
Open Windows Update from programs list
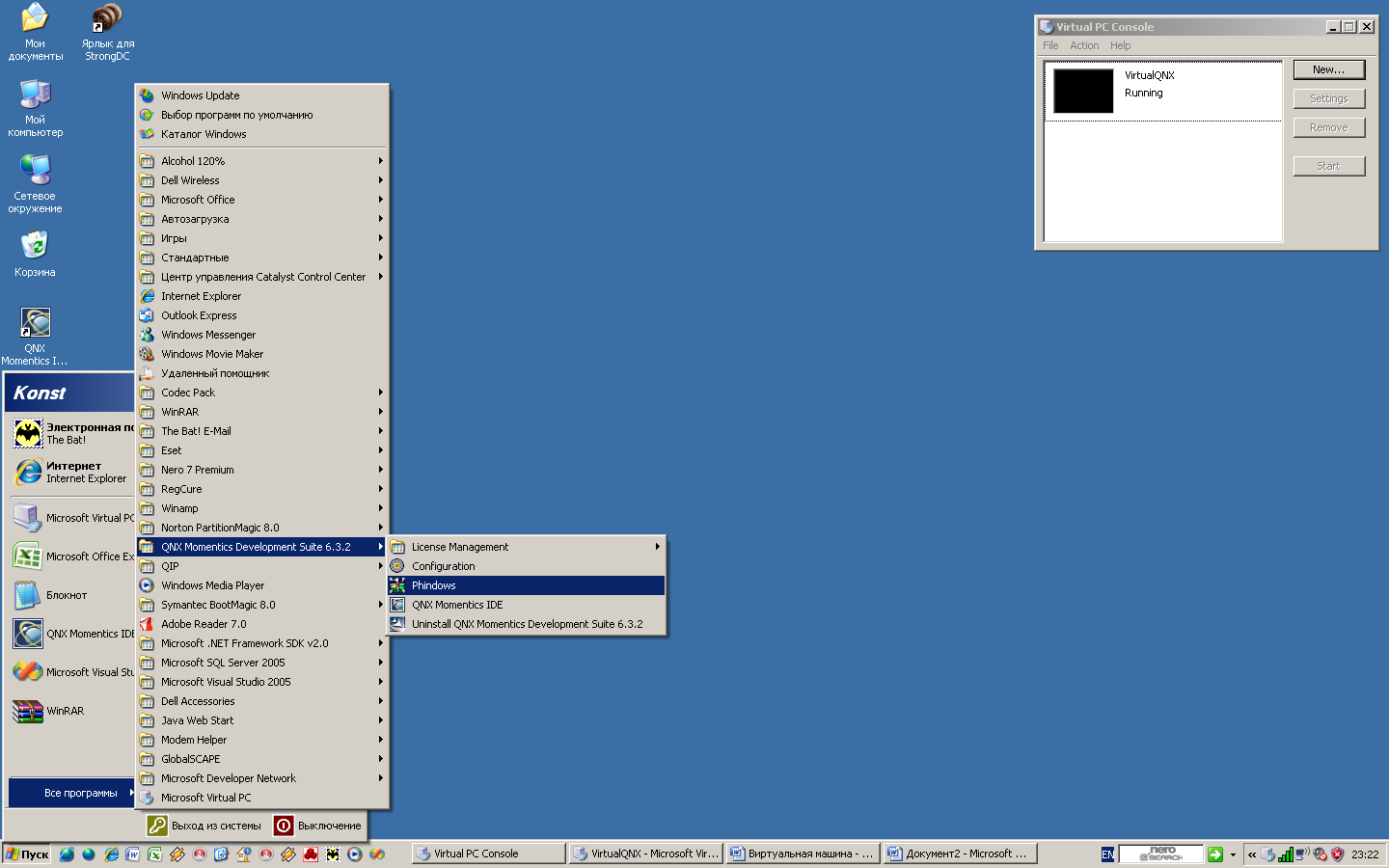pyautogui.click(x=261, y=95)
